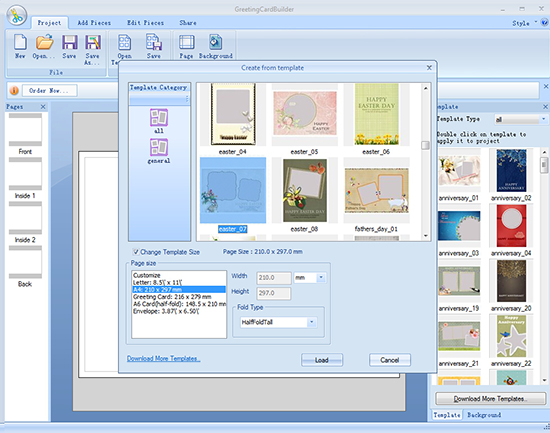This screenshot has height=433, width=550.
Task: Open the application scissors menu button
Action: [16, 15]
